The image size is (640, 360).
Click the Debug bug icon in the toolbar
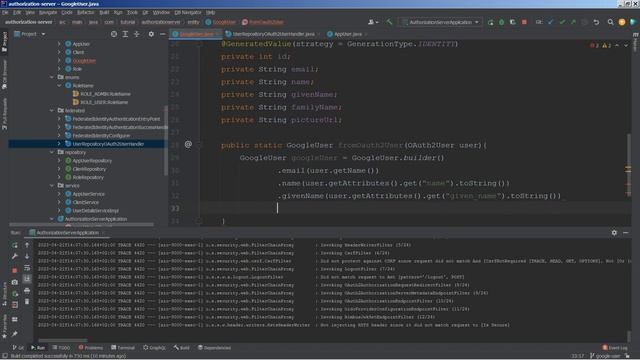click(502, 22)
